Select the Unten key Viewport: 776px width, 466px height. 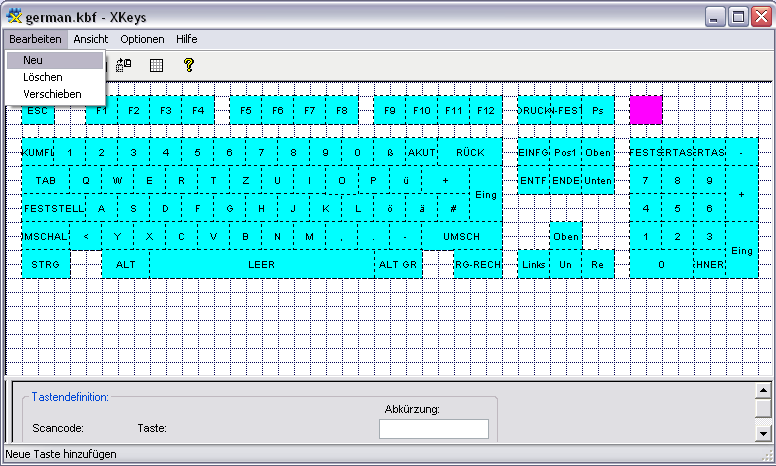coord(598,181)
